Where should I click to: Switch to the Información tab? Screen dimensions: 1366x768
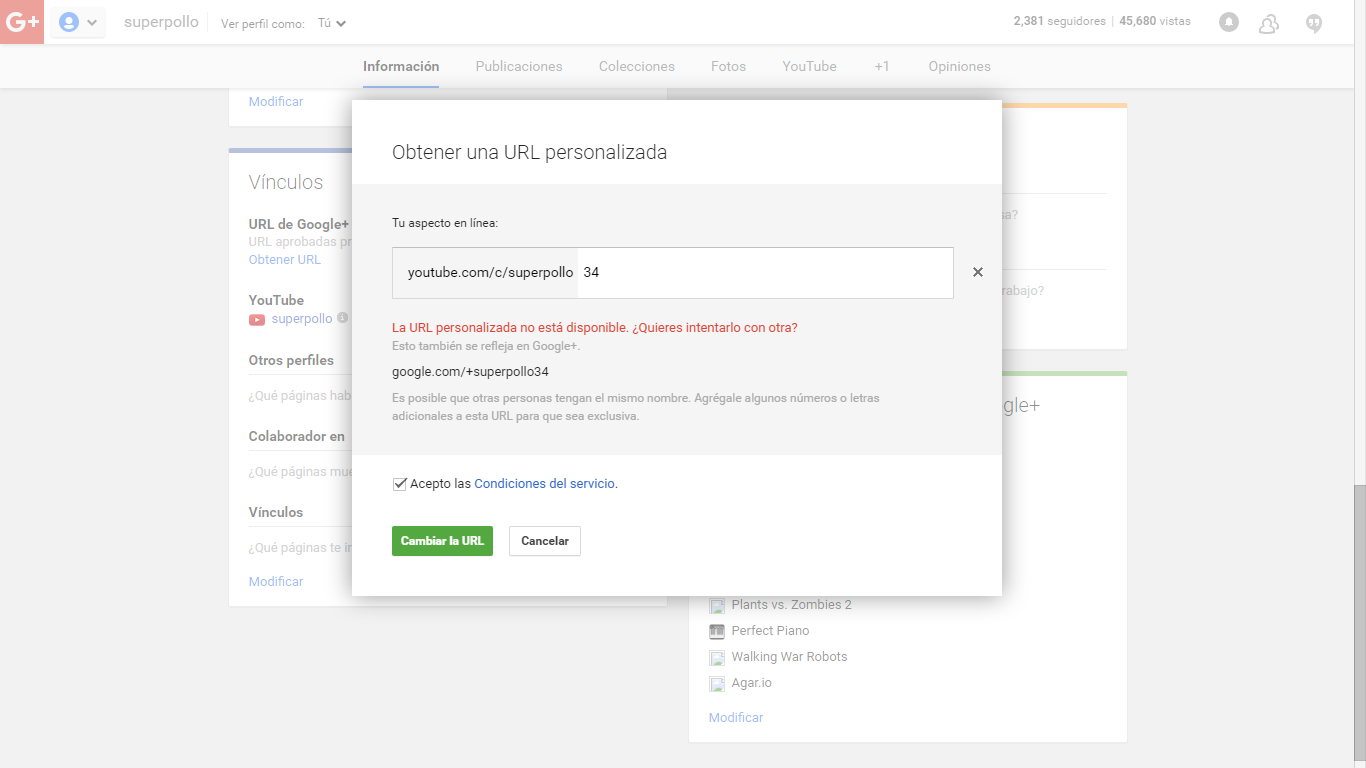(x=401, y=66)
